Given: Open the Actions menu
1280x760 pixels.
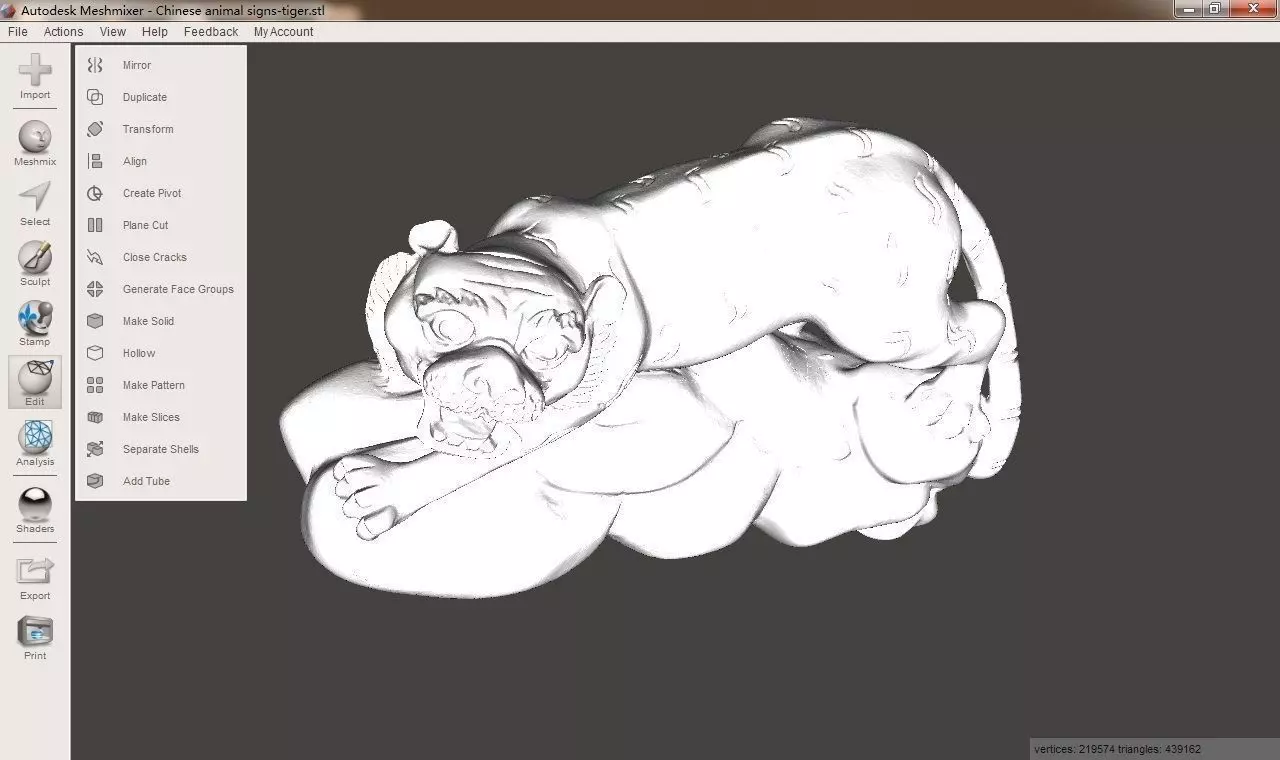Looking at the screenshot, I should 63,32.
